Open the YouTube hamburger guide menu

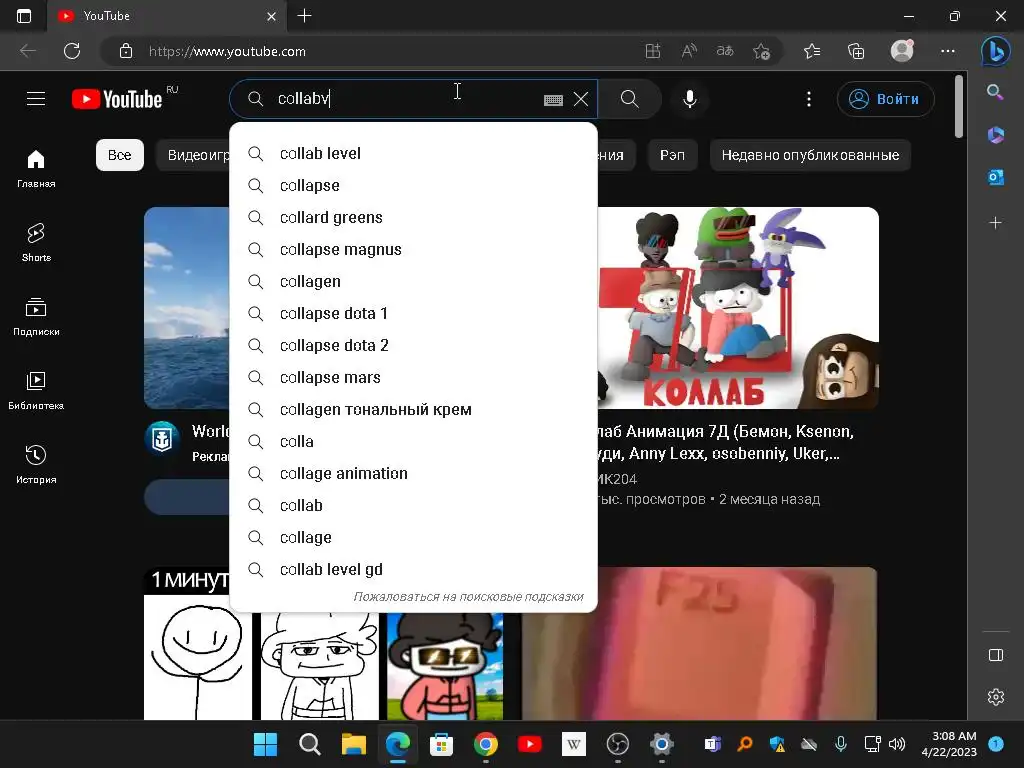point(36,99)
